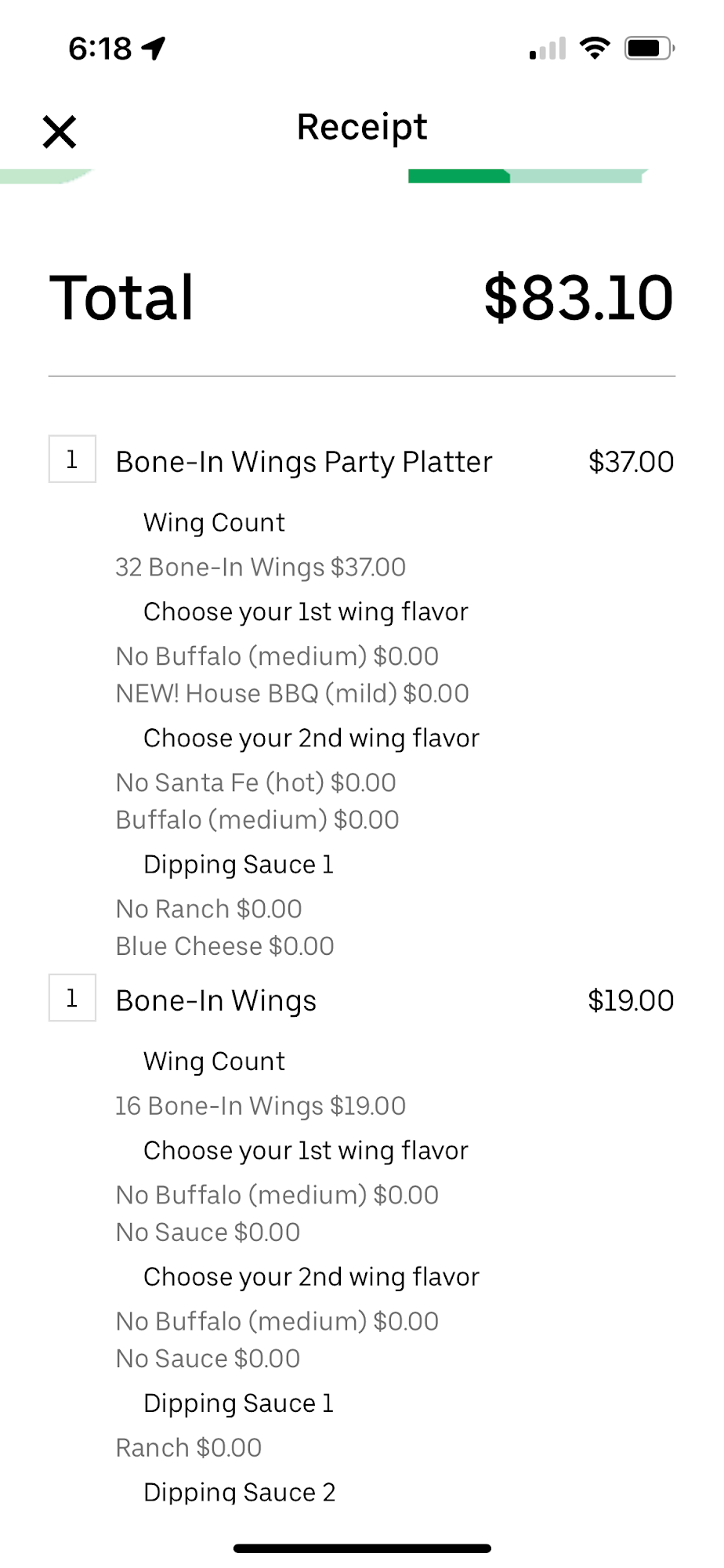
Task: Select the Bone-In Wings Party Platter item
Action: coord(304,463)
